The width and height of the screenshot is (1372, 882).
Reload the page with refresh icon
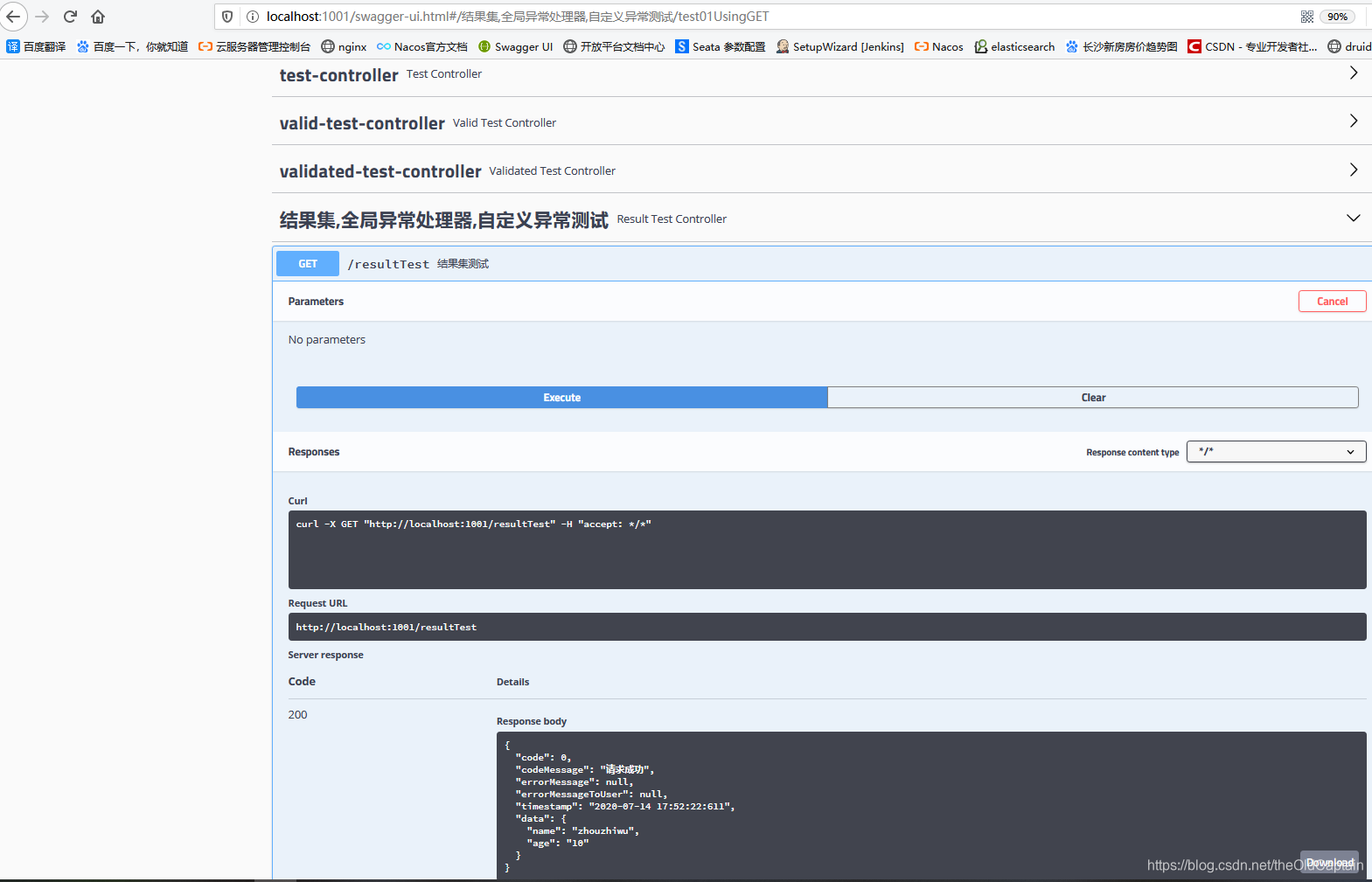(71, 16)
